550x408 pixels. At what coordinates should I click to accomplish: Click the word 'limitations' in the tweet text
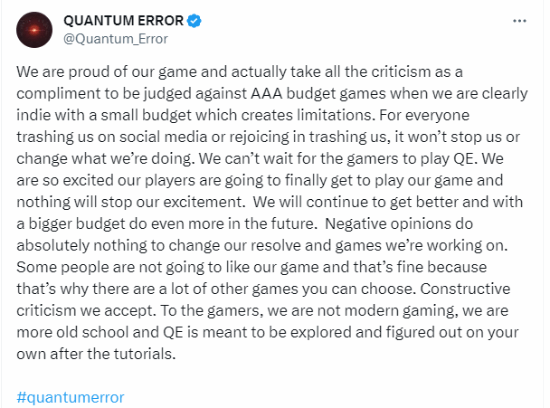click(x=335, y=115)
